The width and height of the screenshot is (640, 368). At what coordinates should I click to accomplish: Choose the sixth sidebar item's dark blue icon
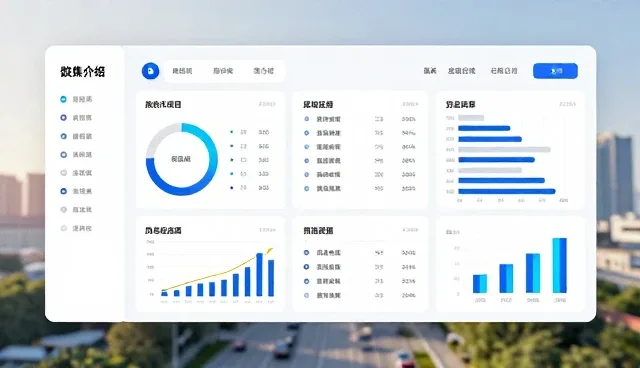[x=63, y=191]
